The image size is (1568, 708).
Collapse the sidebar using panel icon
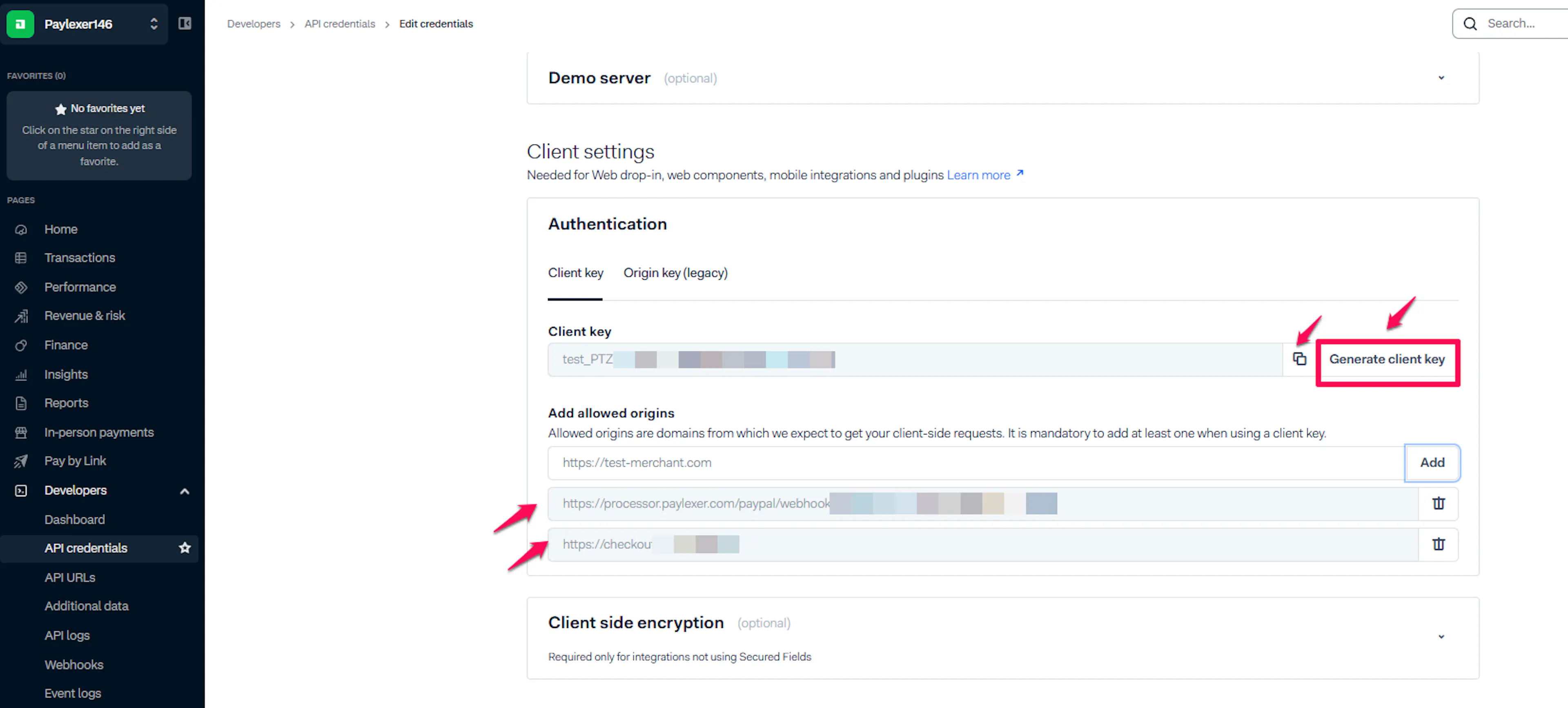click(185, 24)
